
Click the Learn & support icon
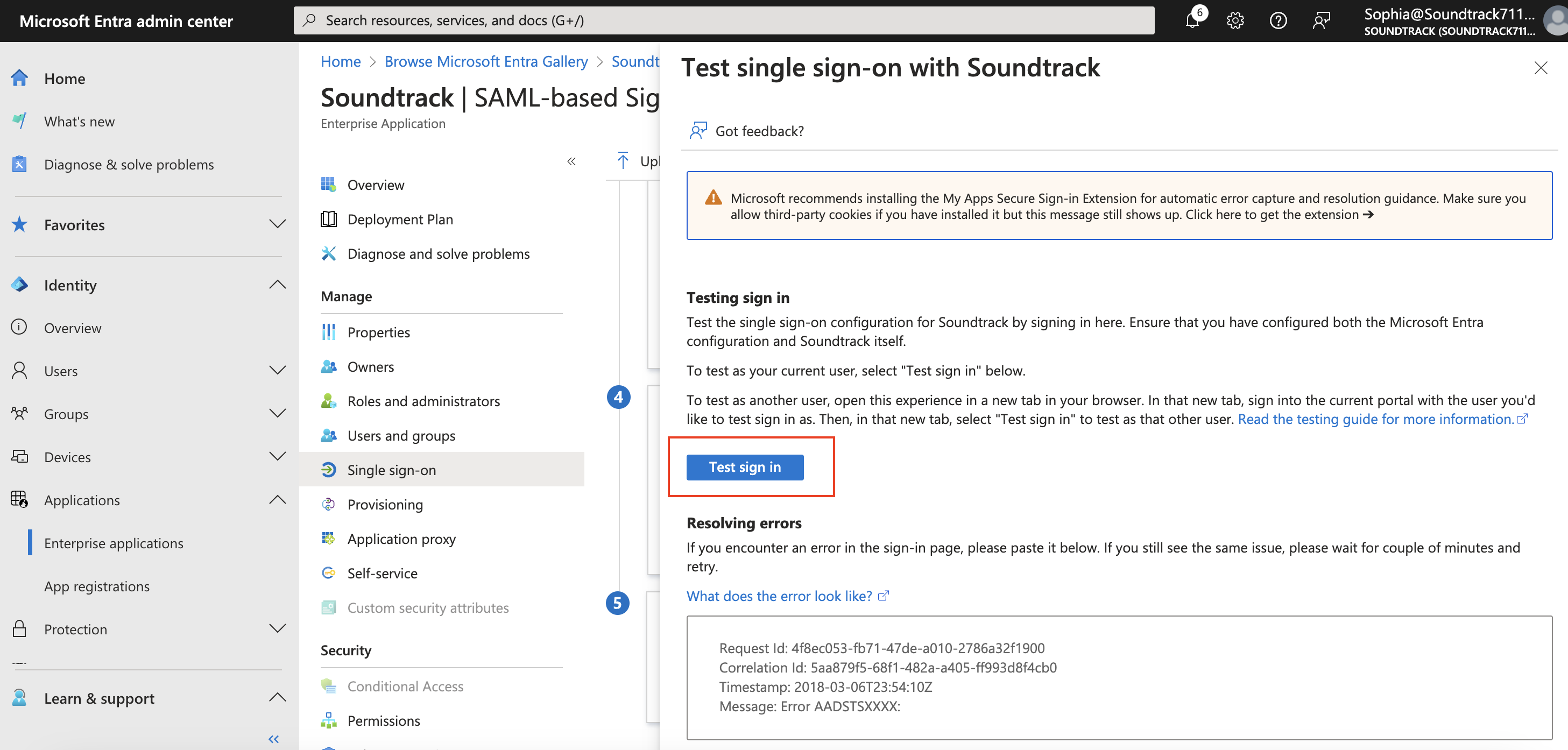19,697
